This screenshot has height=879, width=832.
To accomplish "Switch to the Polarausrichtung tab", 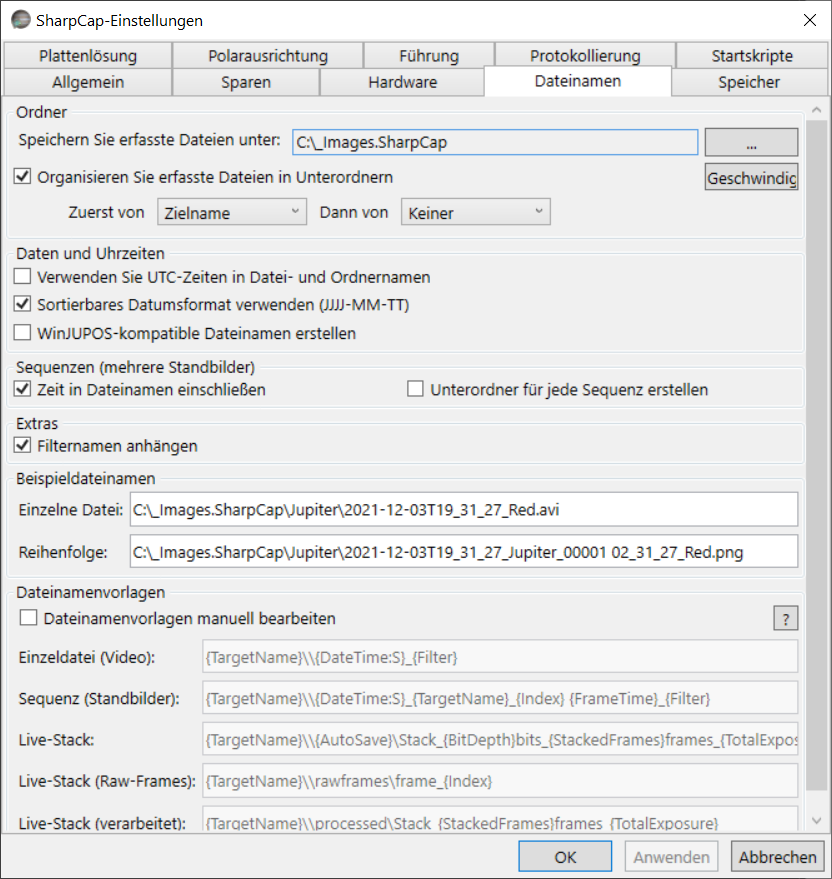I will click(x=268, y=55).
